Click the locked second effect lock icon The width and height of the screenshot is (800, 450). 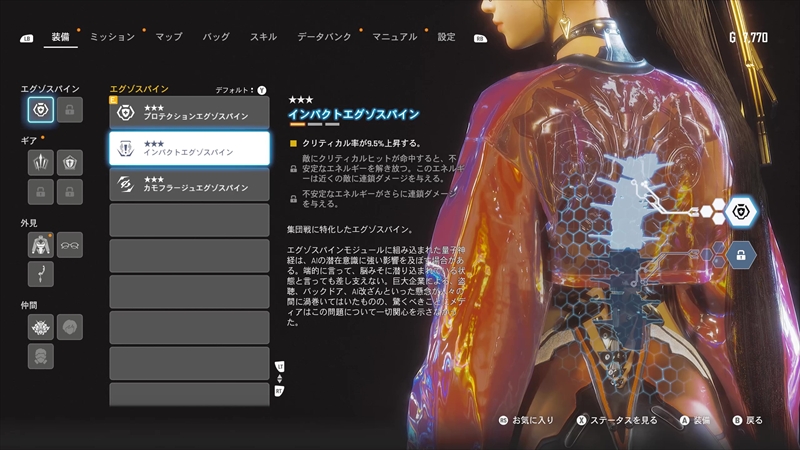coord(293,169)
